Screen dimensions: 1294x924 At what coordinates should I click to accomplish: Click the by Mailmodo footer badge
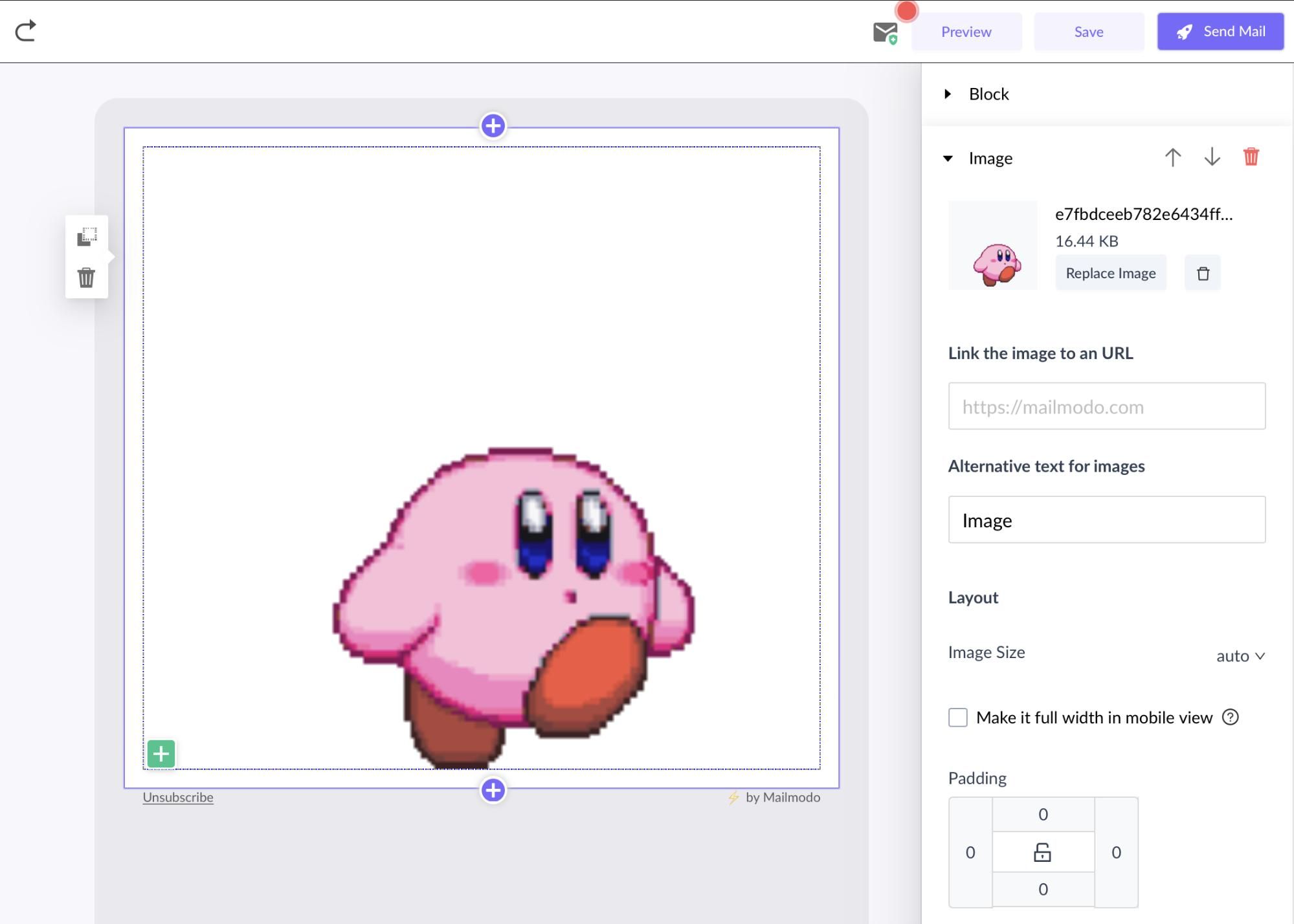click(774, 797)
